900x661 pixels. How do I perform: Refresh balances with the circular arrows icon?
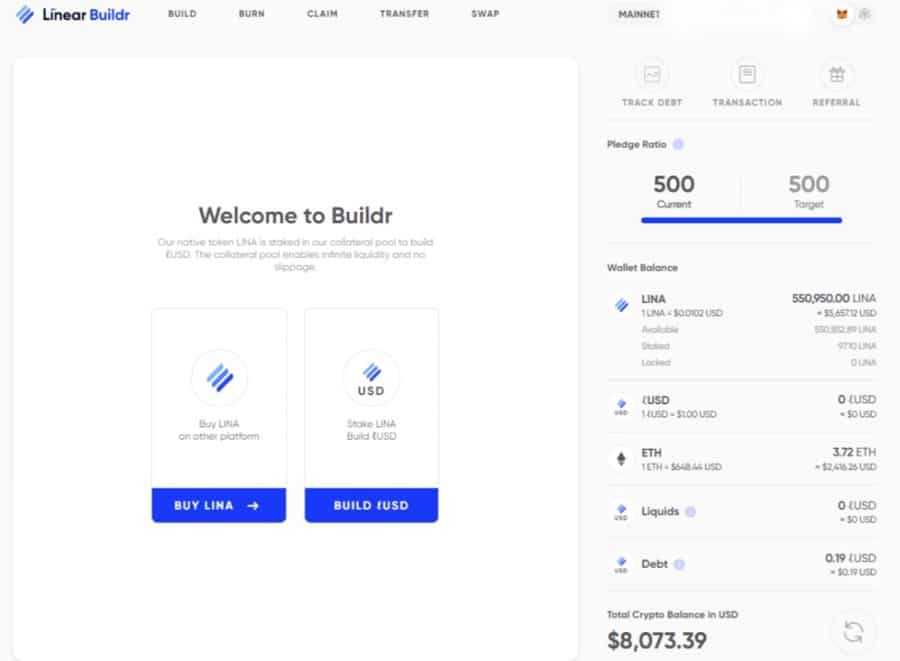point(853,632)
